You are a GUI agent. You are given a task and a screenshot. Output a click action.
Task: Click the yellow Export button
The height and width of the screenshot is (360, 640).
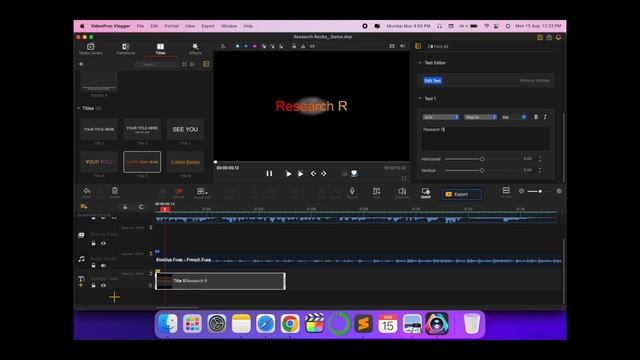coord(461,194)
